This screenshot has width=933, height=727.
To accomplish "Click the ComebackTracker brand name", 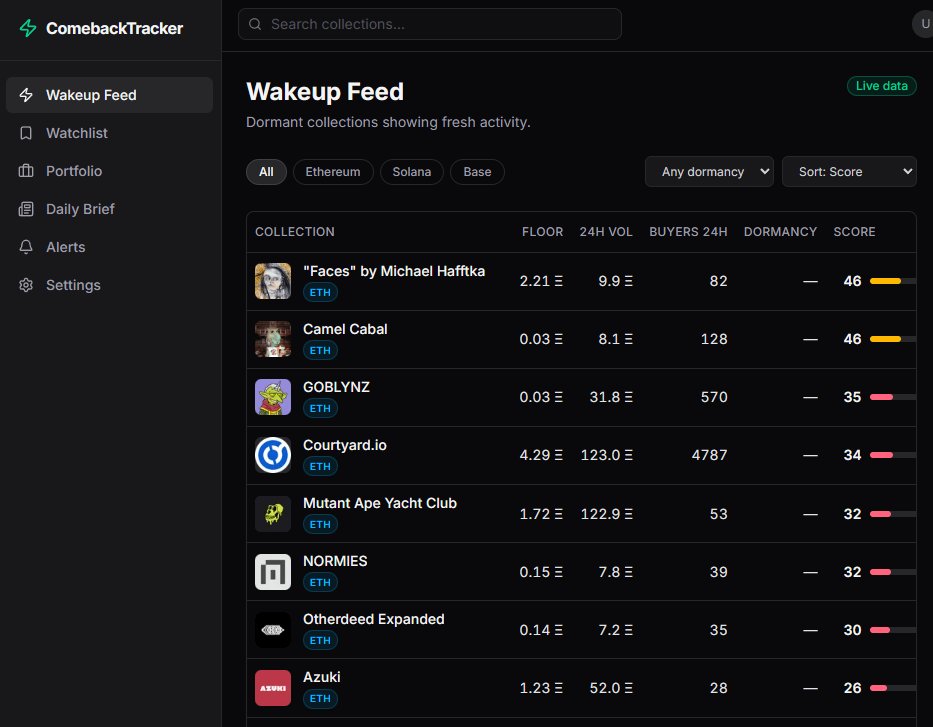I will pos(114,29).
